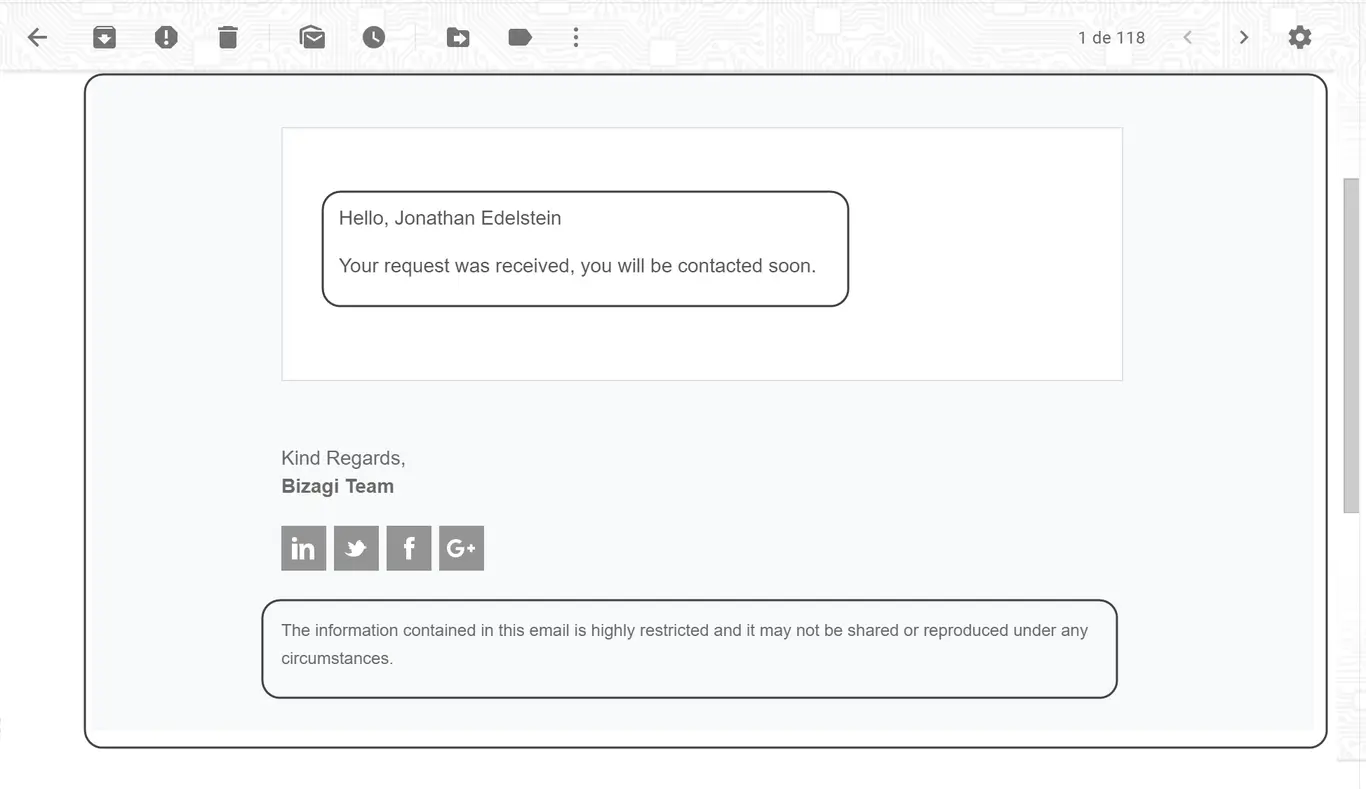Viewport: 1366px width, 789px height.
Task: Open the settings gear
Action: point(1299,38)
